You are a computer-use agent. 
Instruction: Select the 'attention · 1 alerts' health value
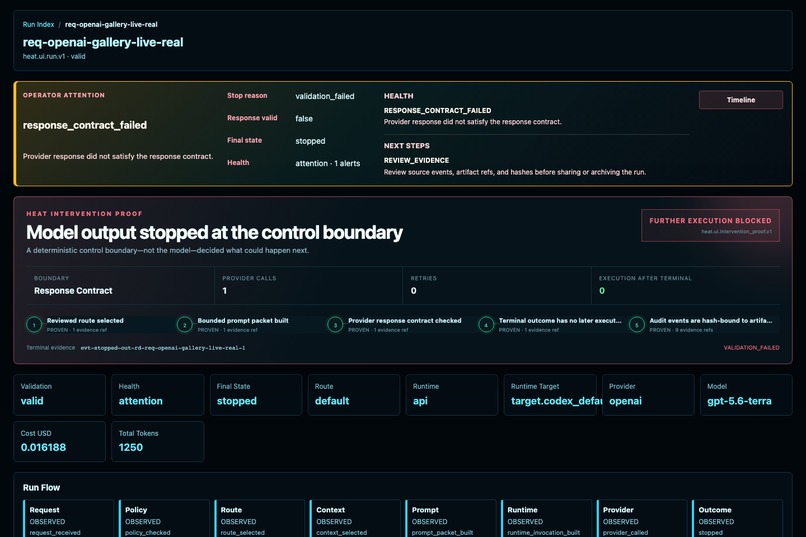[x=327, y=163]
